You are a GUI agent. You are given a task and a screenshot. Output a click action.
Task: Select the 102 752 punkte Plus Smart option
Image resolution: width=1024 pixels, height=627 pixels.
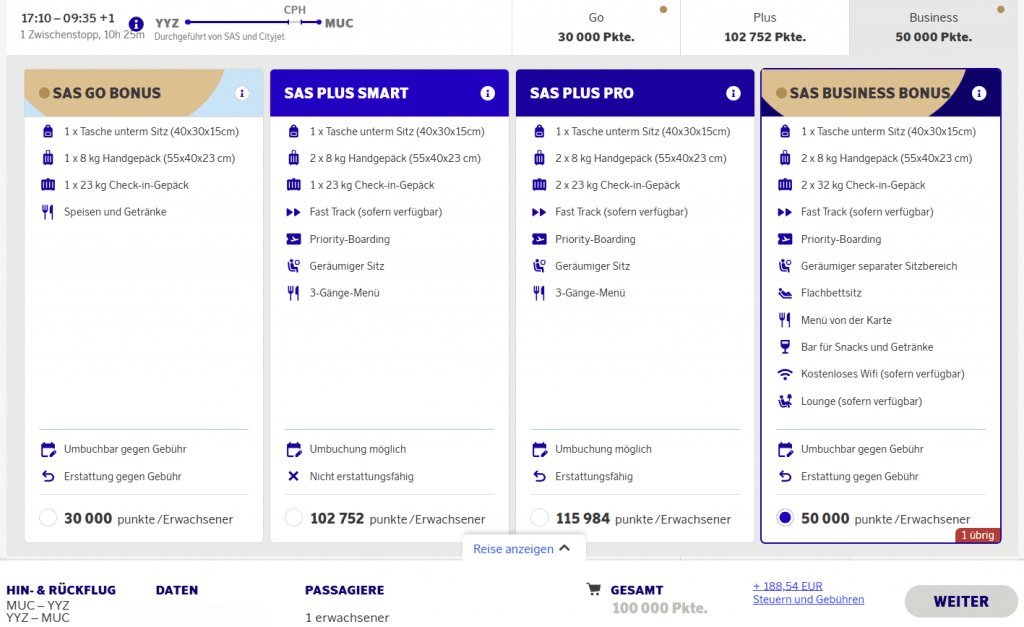[x=294, y=518]
